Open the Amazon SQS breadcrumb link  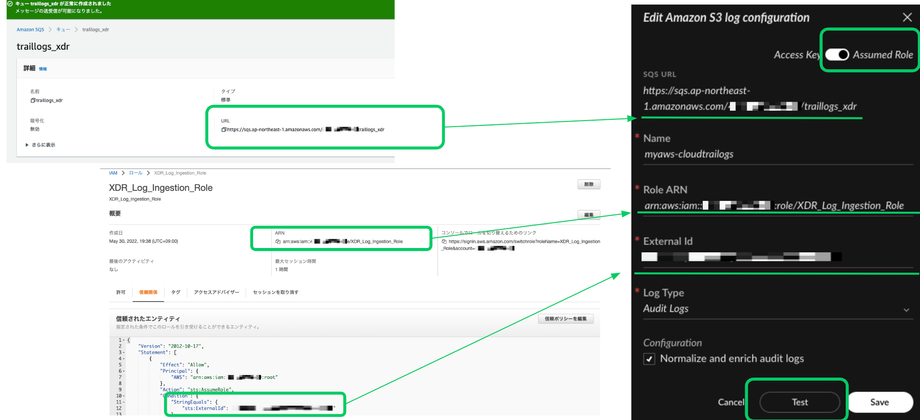[30, 29]
